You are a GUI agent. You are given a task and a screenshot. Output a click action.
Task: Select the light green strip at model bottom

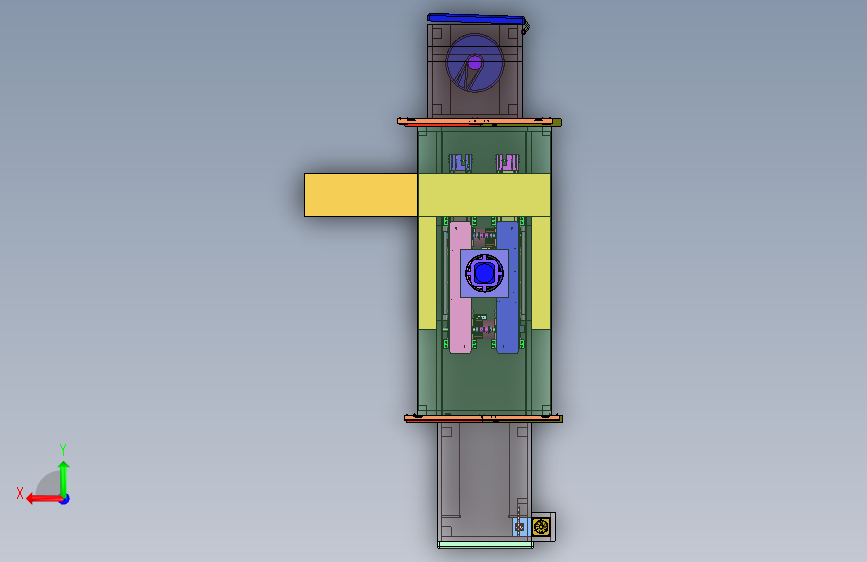pos(485,545)
